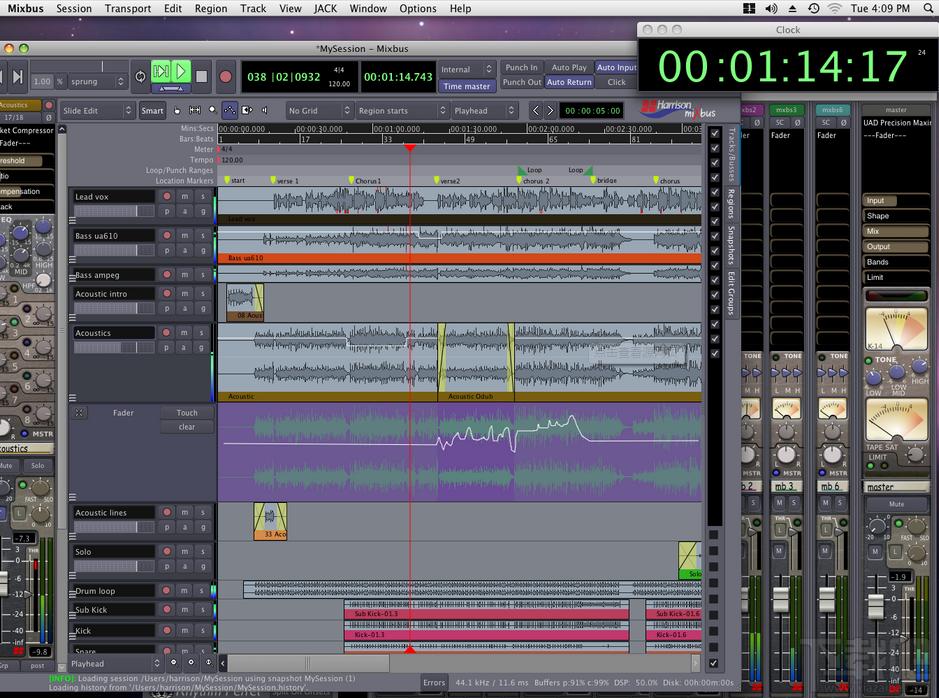
Task: Select the time-stretch tool
Action: [247, 111]
